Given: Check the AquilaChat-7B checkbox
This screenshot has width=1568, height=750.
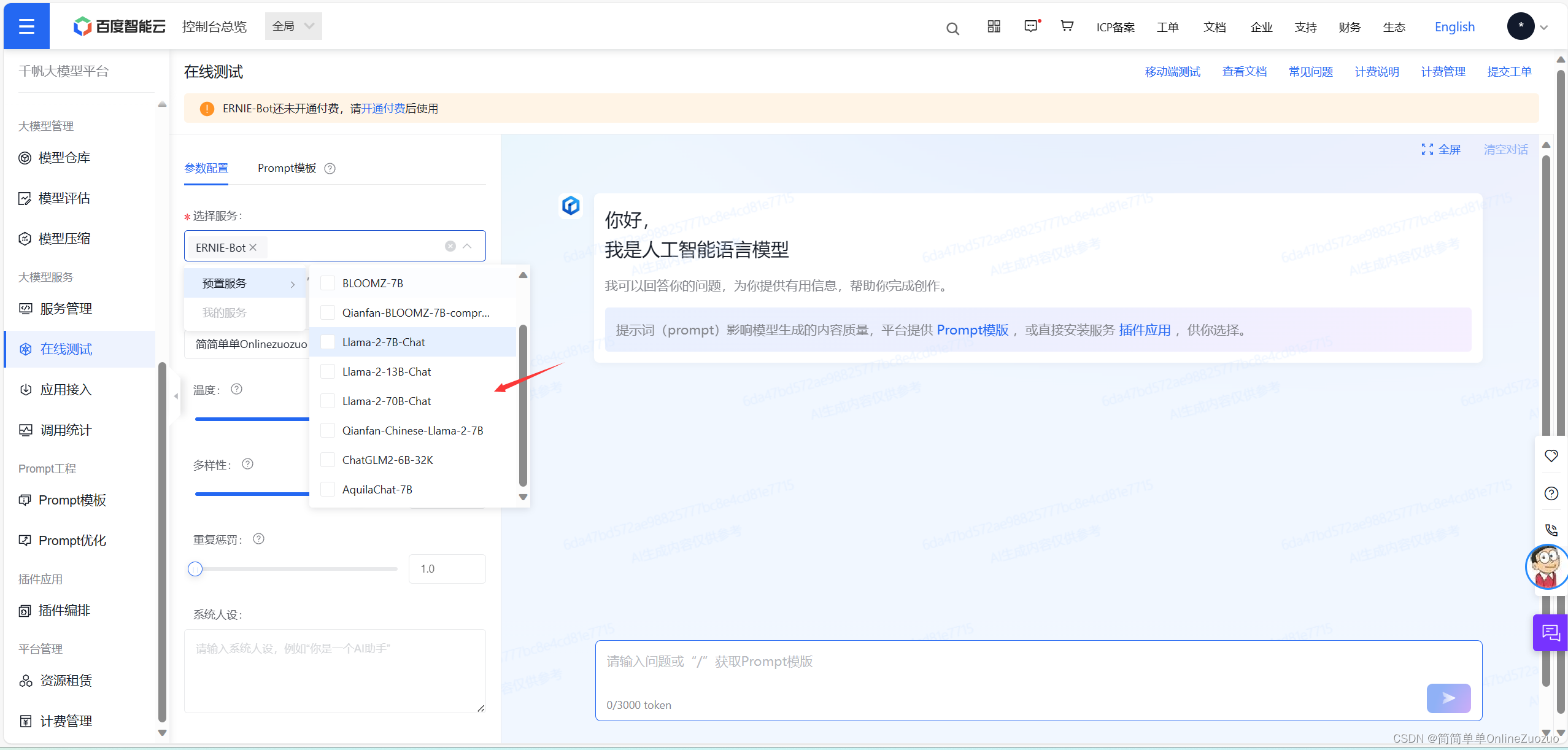Looking at the screenshot, I should [x=328, y=489].
